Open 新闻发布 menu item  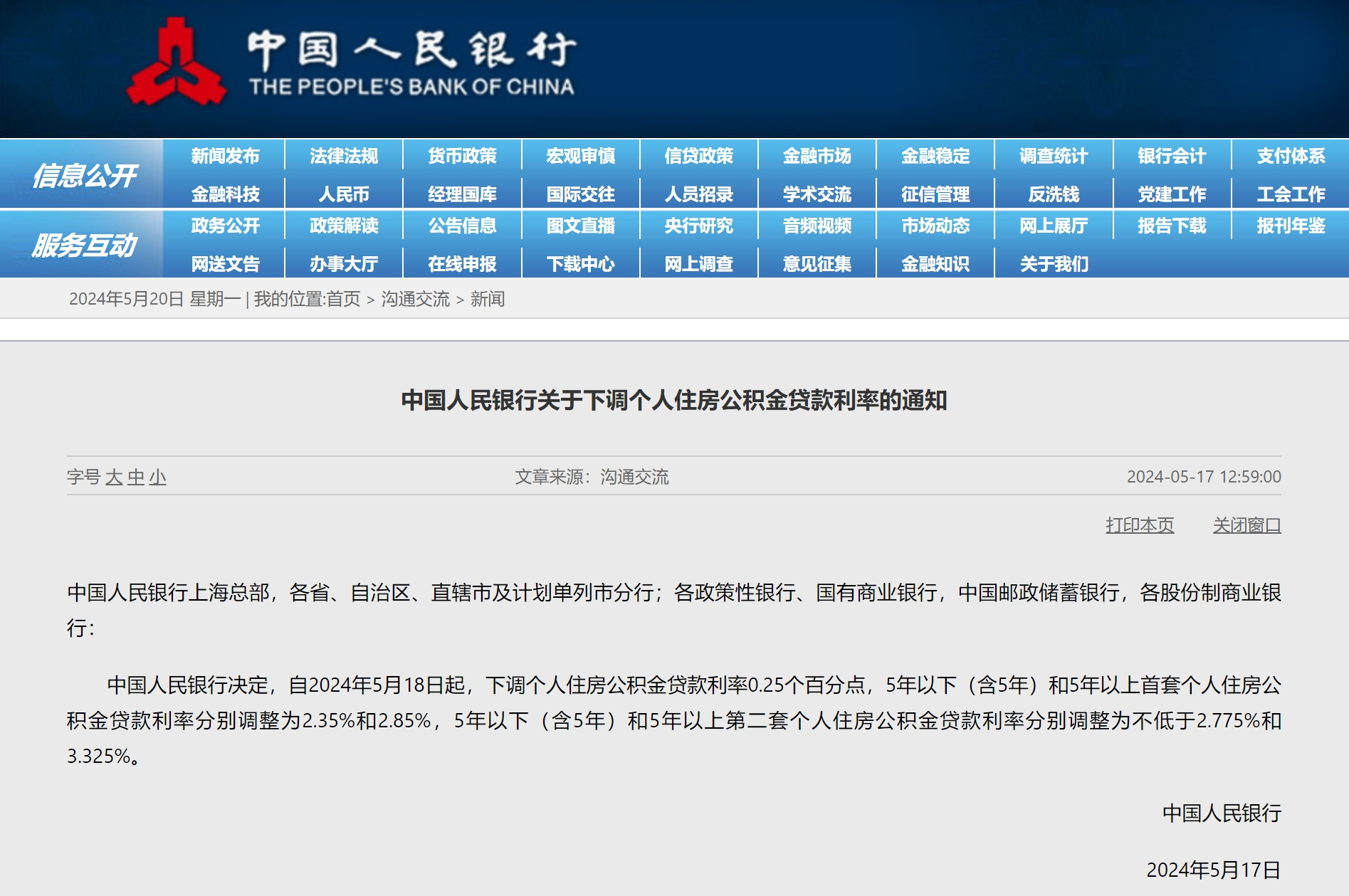[225, 156]
